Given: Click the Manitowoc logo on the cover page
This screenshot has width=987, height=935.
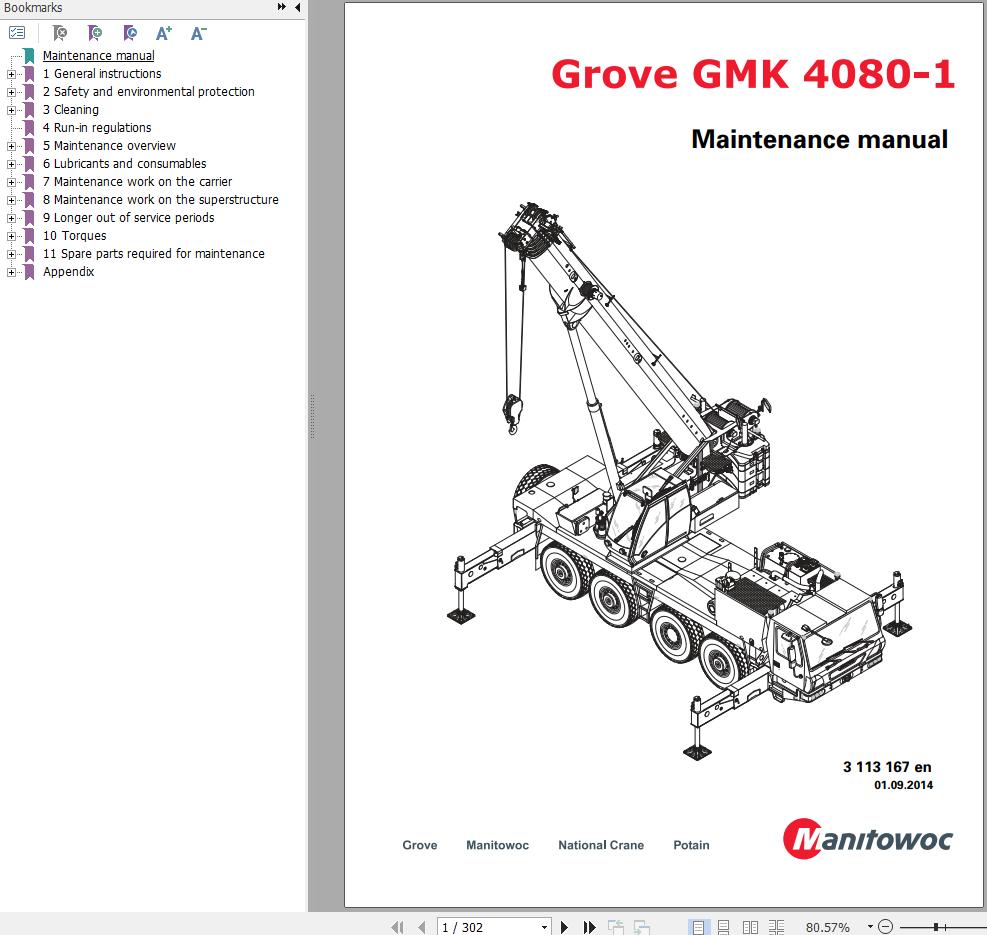Looking at the screenshot, I should 867,839.
